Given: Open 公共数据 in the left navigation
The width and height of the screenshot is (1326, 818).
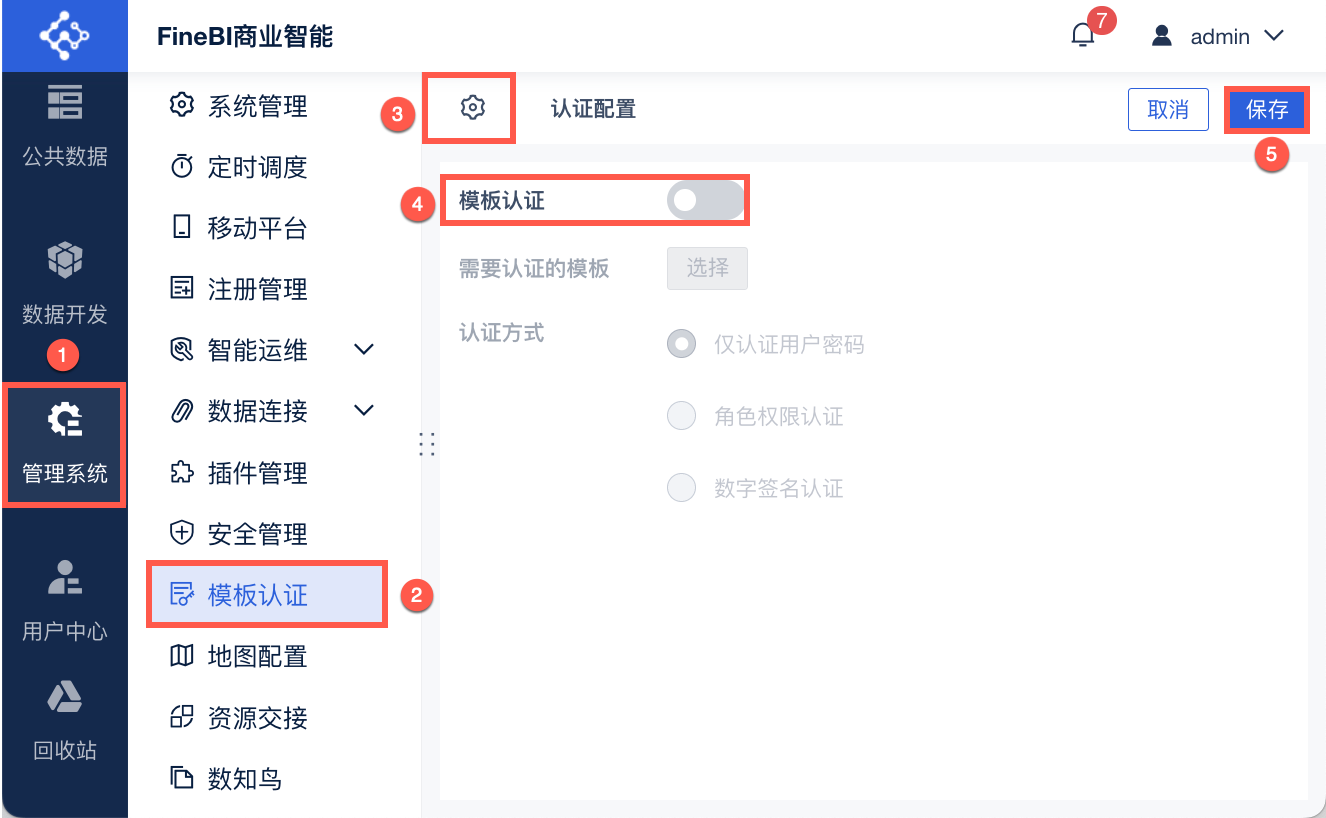Looking at the screenshot, I should point(65,125).
